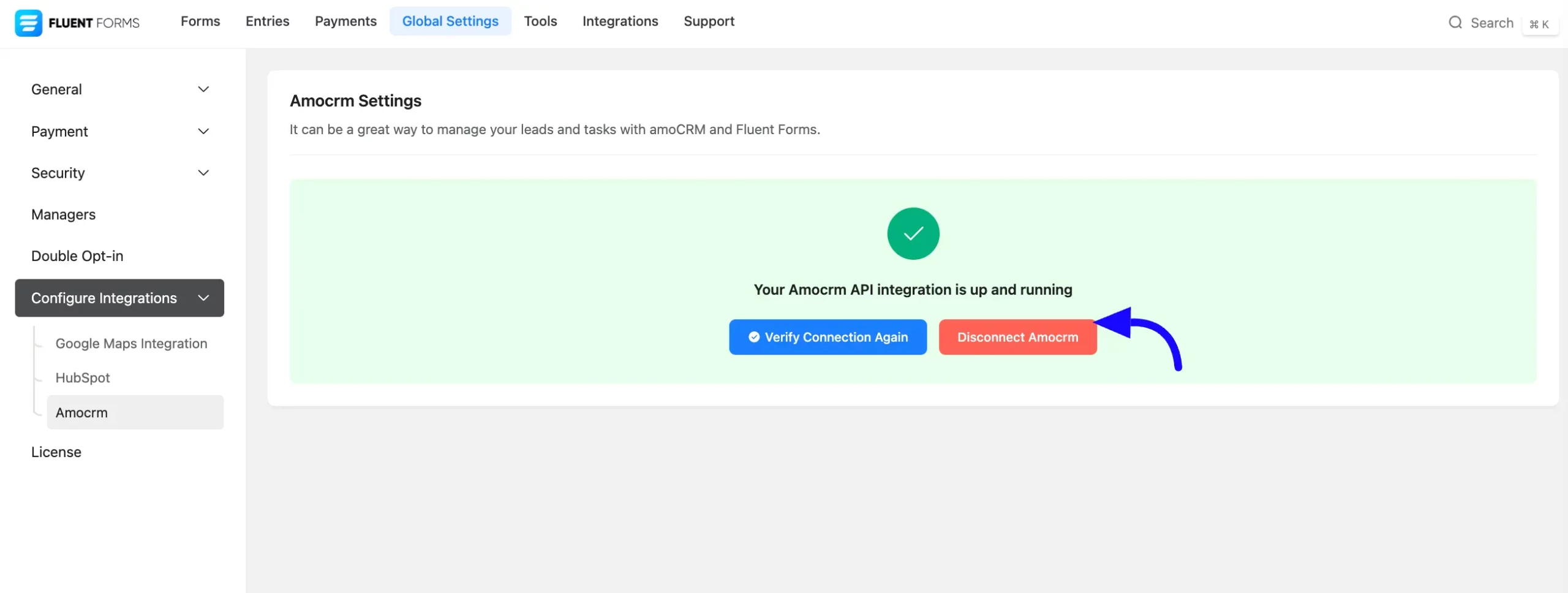Click the Disconnect Amocrm button

point(1017,337)
